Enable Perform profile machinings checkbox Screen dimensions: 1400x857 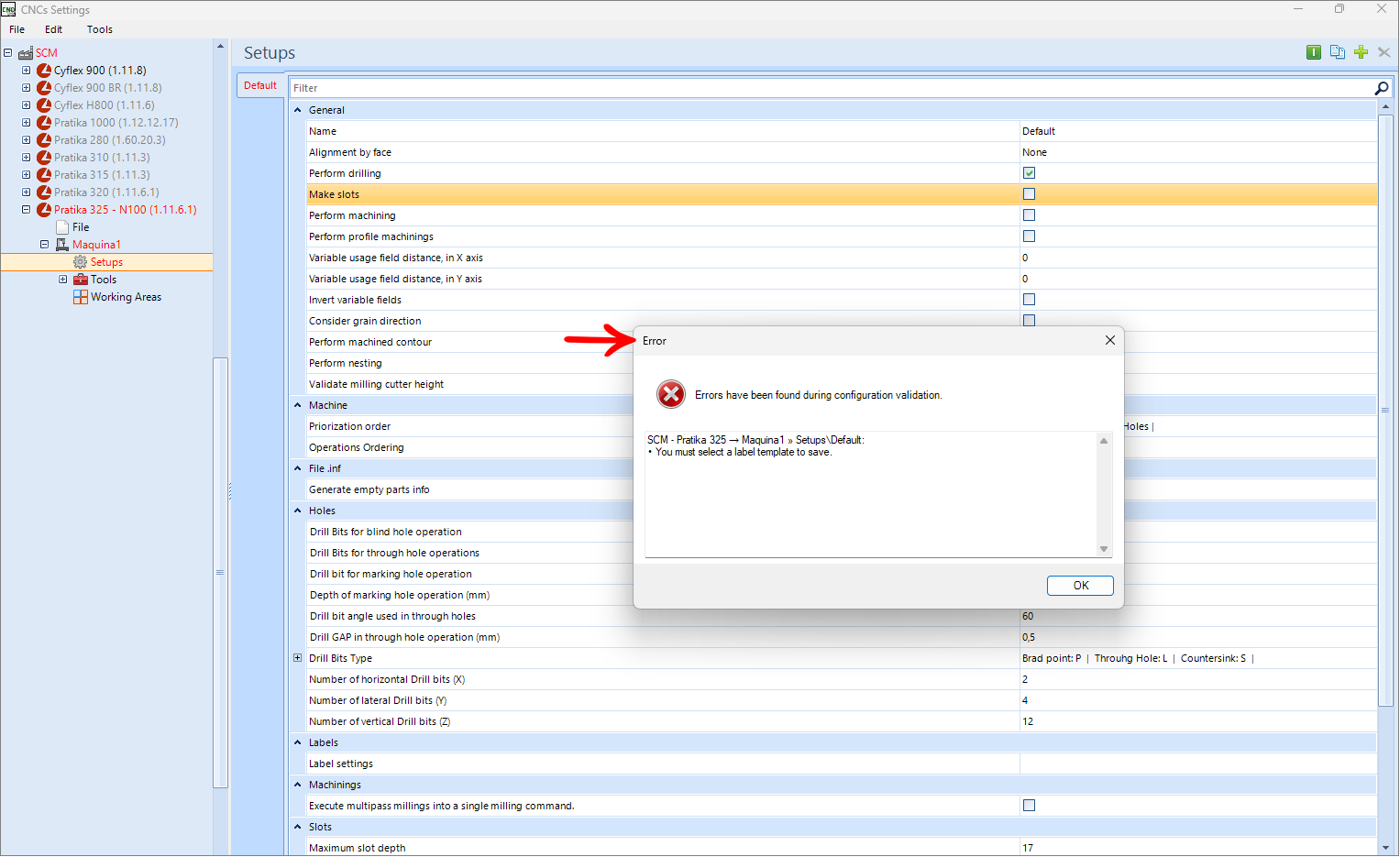pyautogui.click(x=1029, y=236)
